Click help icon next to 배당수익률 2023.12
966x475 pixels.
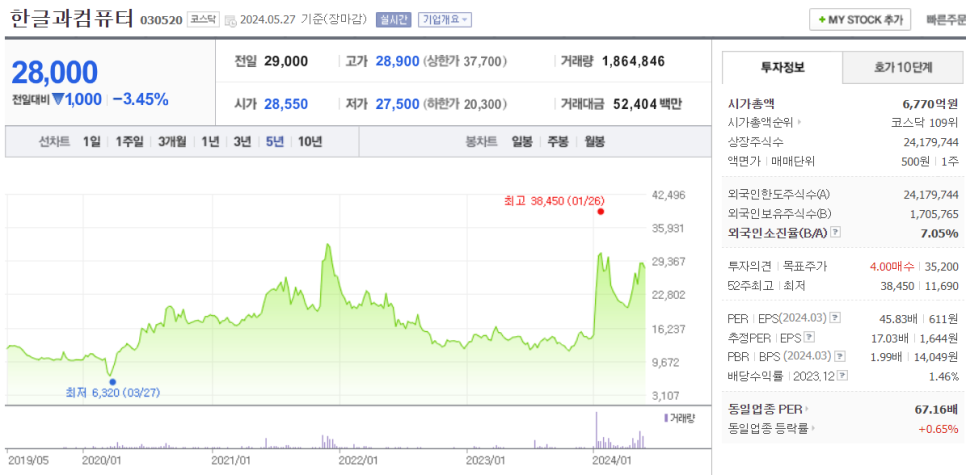(843, 375)
